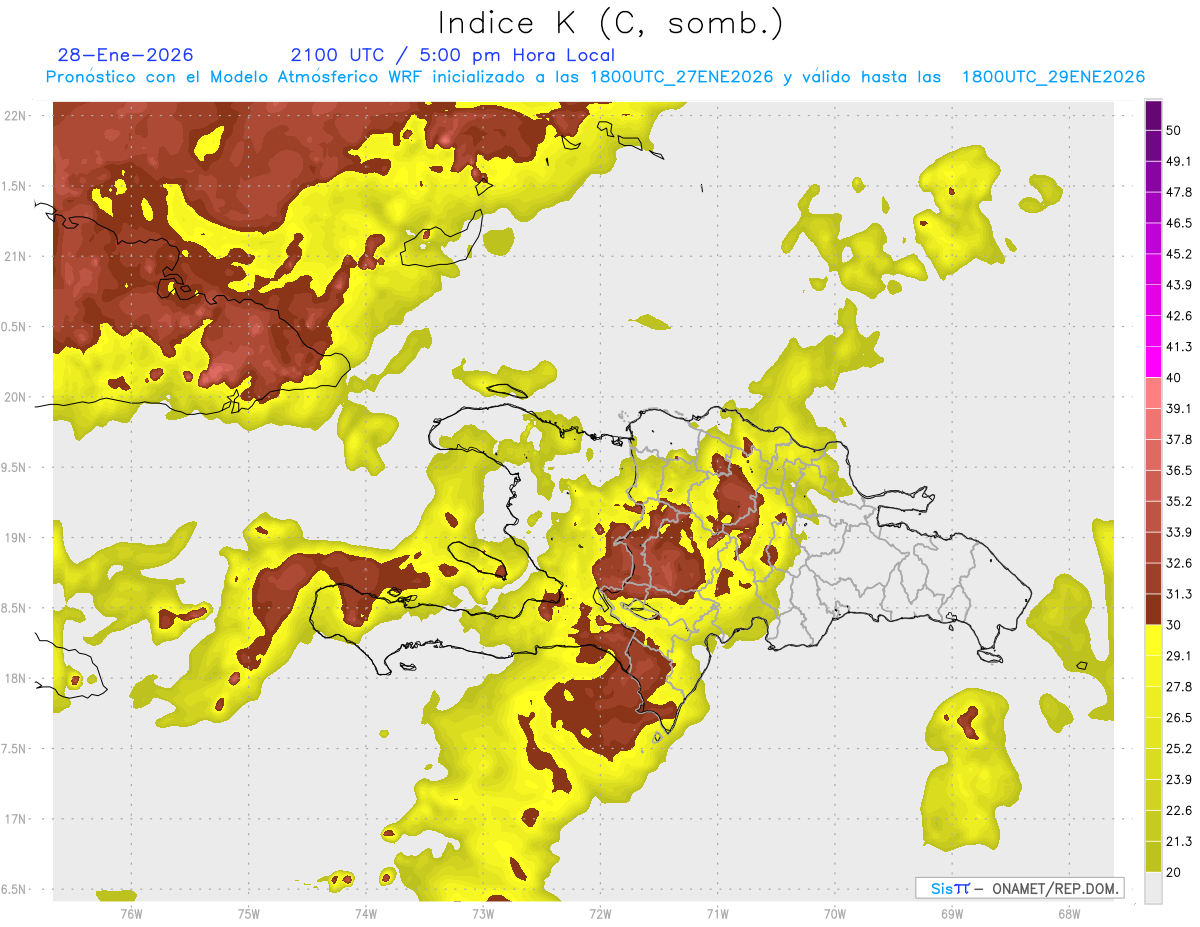Pick the gray swatch below 20 on the scale
This screenshot has height=927, width=1200.
(1154, 888)
